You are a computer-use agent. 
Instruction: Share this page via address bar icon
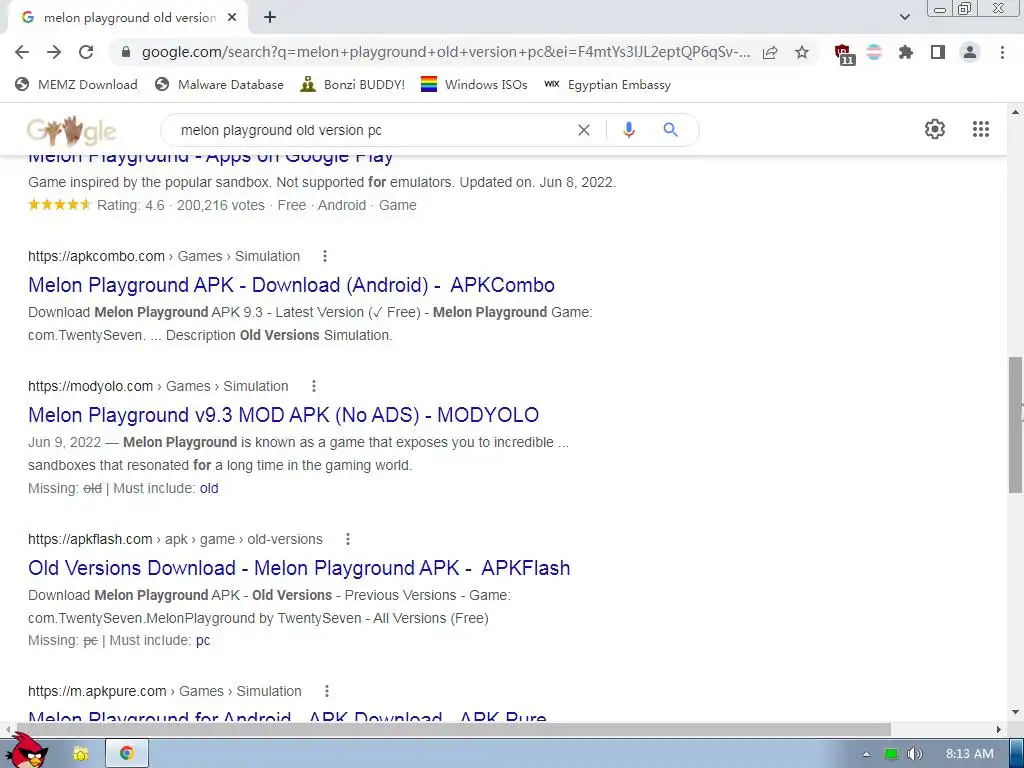(x=771, y=52)
